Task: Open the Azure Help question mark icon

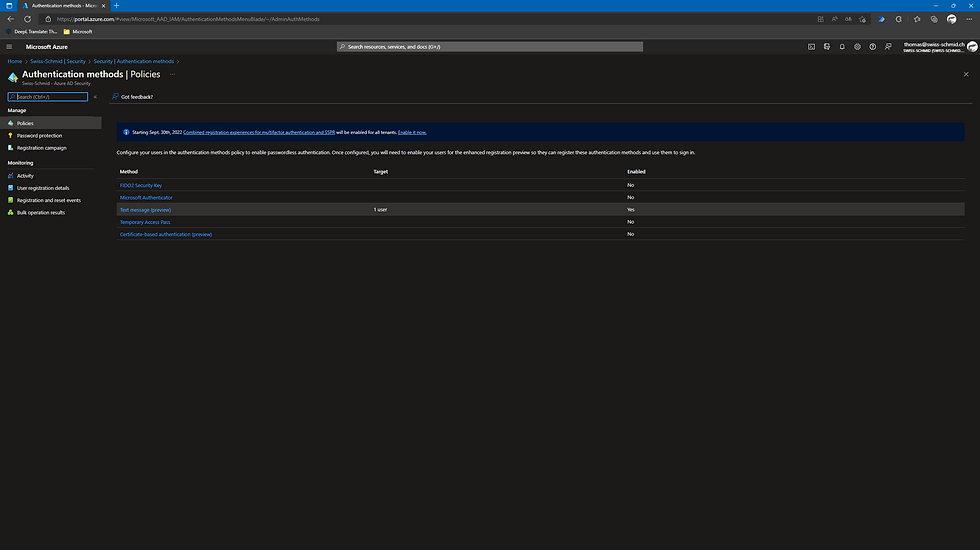Action: click(872, 47)
